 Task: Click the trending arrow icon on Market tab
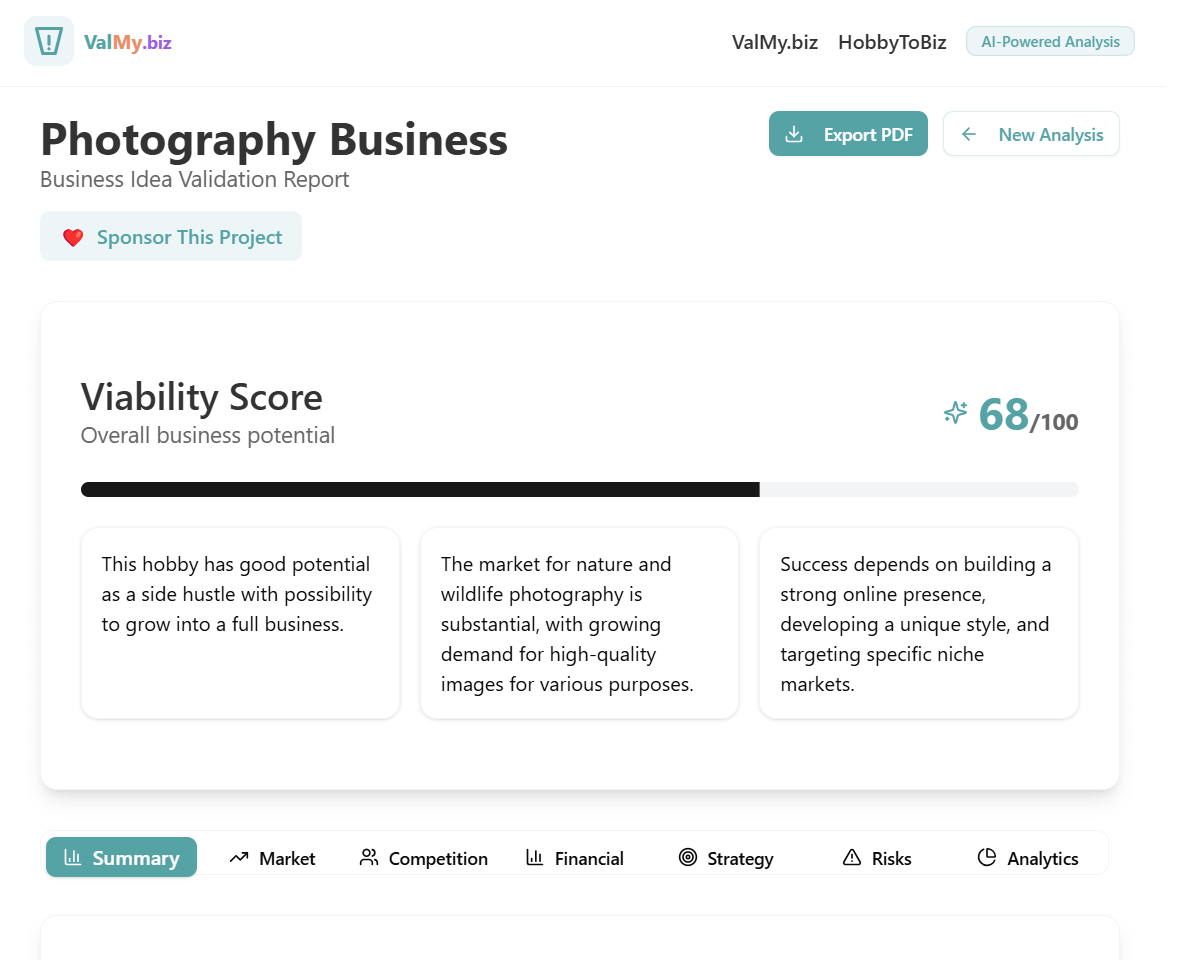coord(239,858)
